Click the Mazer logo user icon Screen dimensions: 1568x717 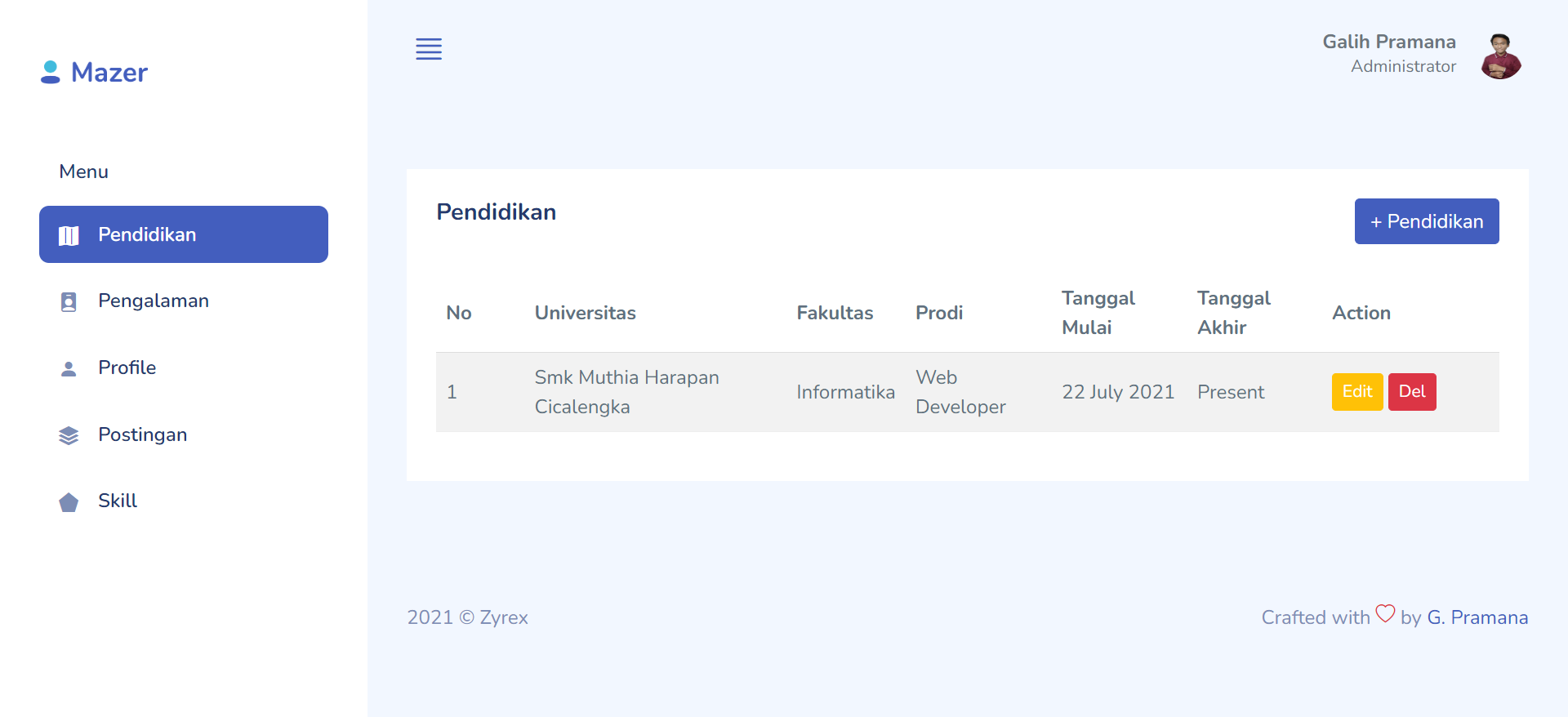pos(51,72)
